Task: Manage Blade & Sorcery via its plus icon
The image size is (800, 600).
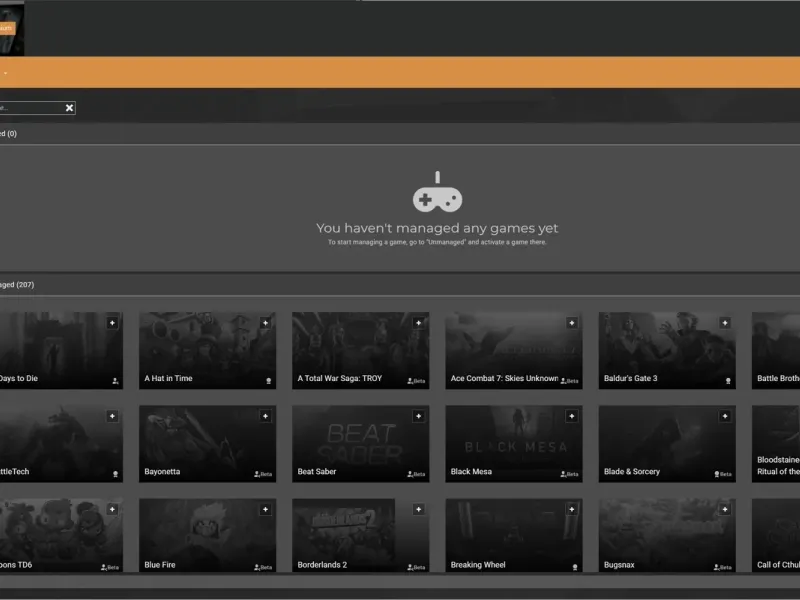Action: (x=724, y=416)
